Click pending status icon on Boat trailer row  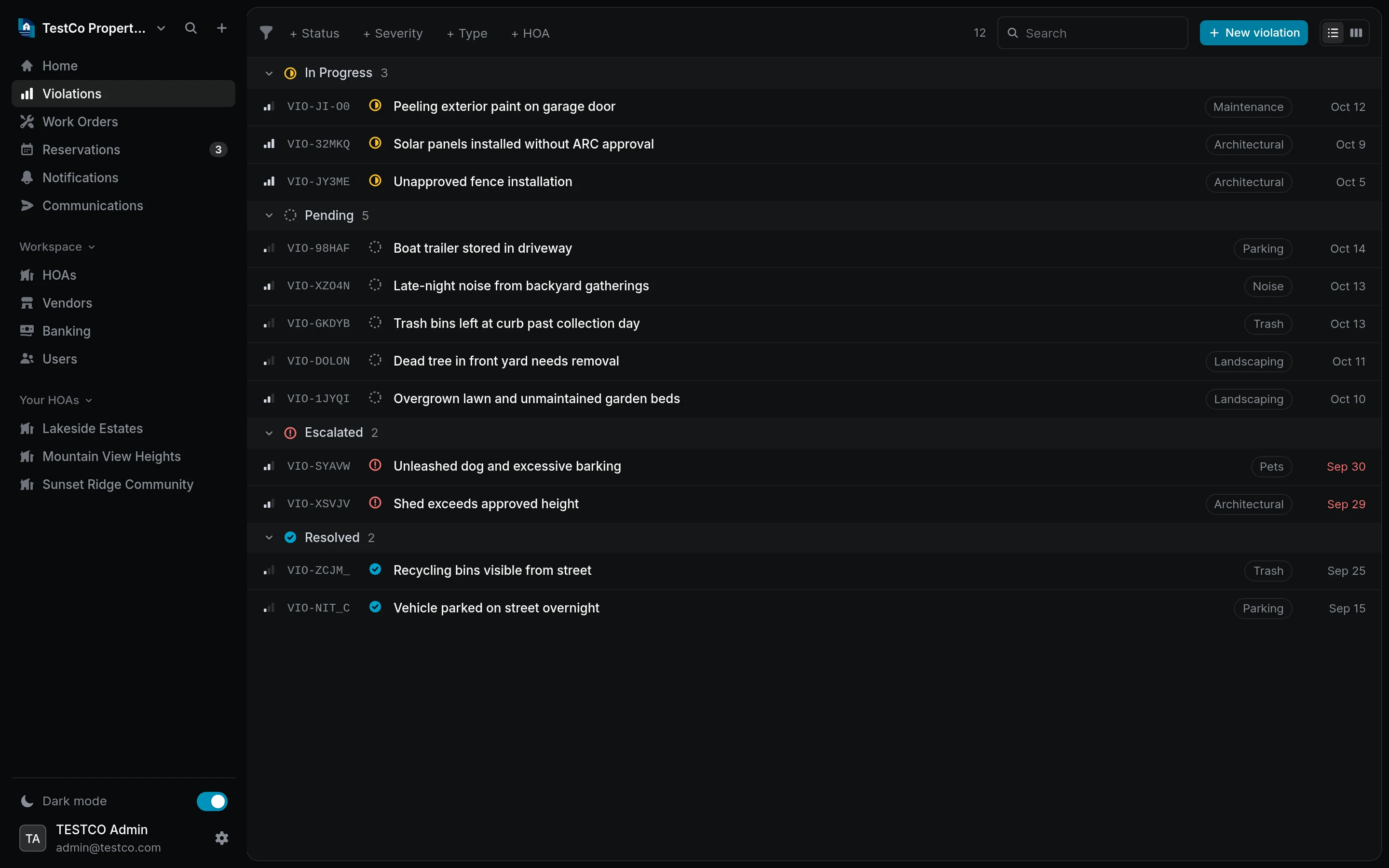[x=375, y=247]
